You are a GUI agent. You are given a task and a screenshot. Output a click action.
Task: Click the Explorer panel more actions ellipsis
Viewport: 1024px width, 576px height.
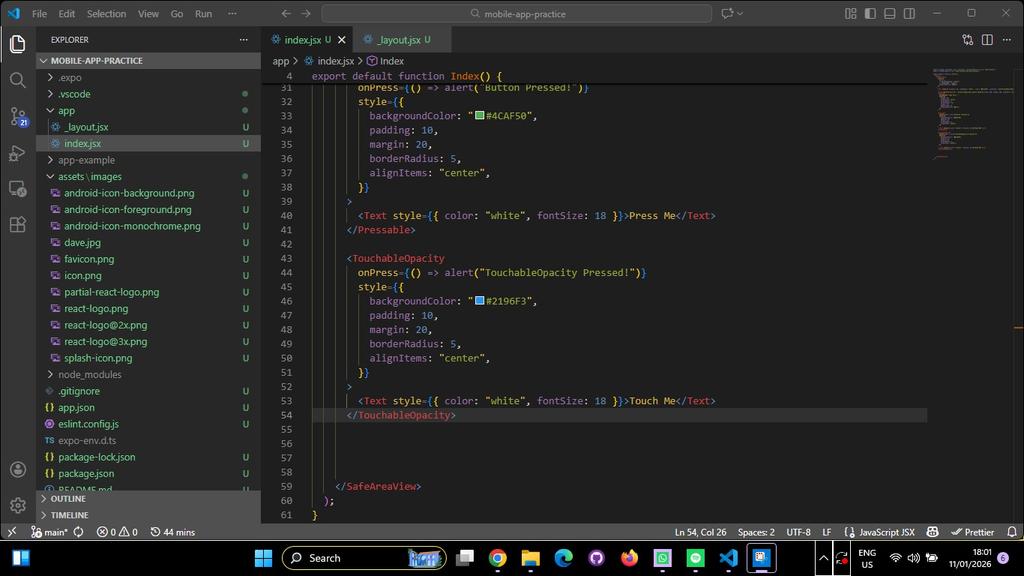(x=244, y=40)
